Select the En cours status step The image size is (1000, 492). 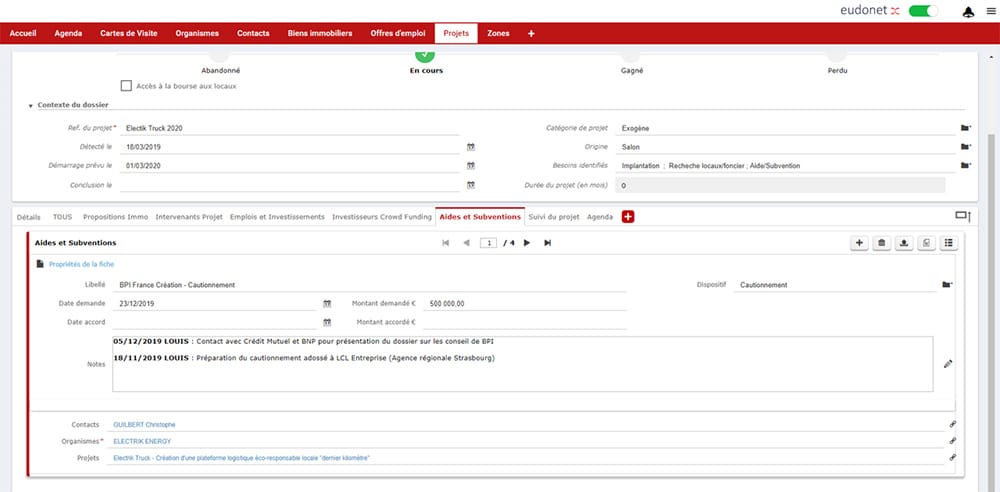(x=426, y=70)
